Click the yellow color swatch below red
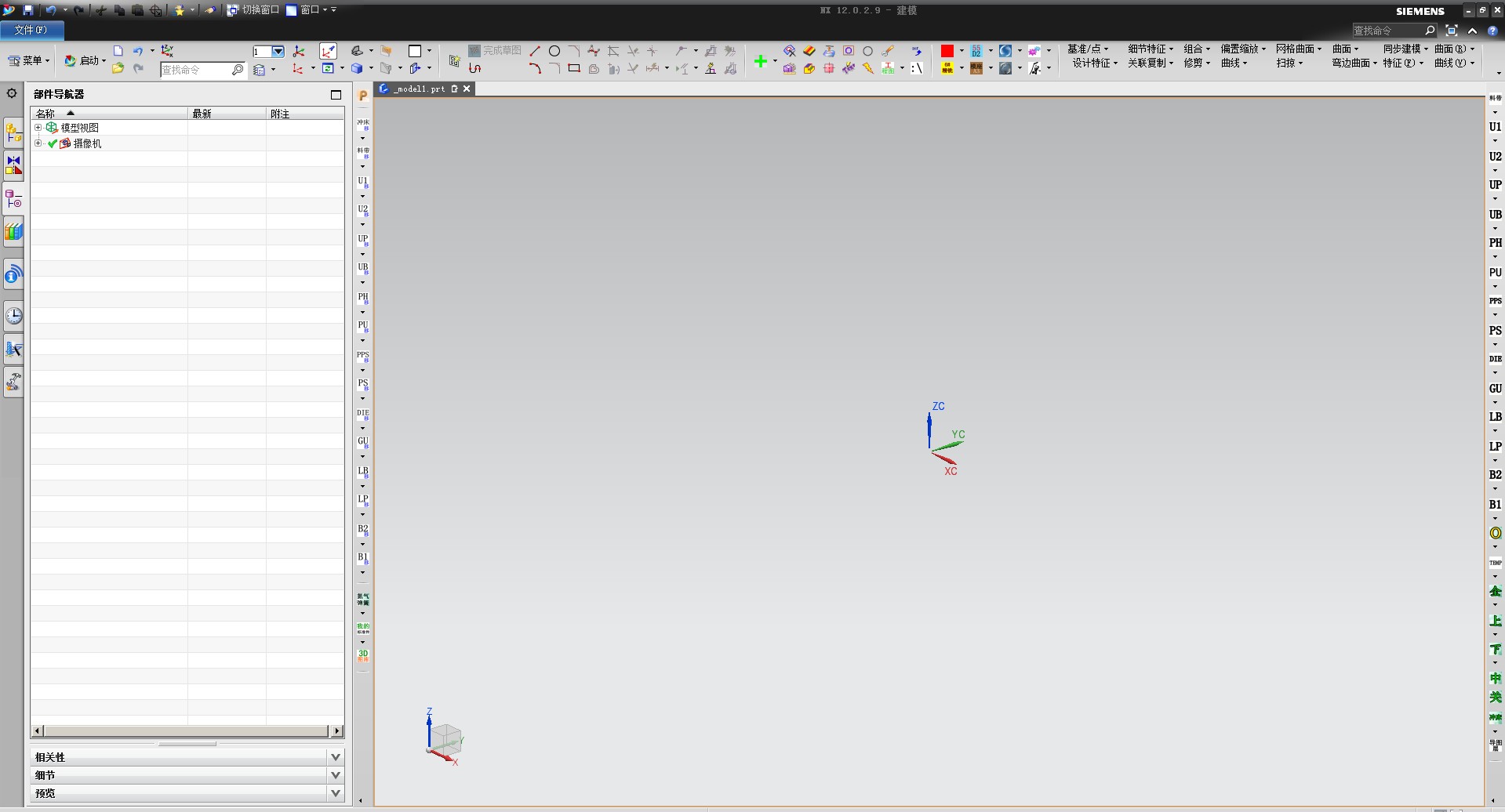This screenshot has height=812, width=1505. [x=947, y=68]
